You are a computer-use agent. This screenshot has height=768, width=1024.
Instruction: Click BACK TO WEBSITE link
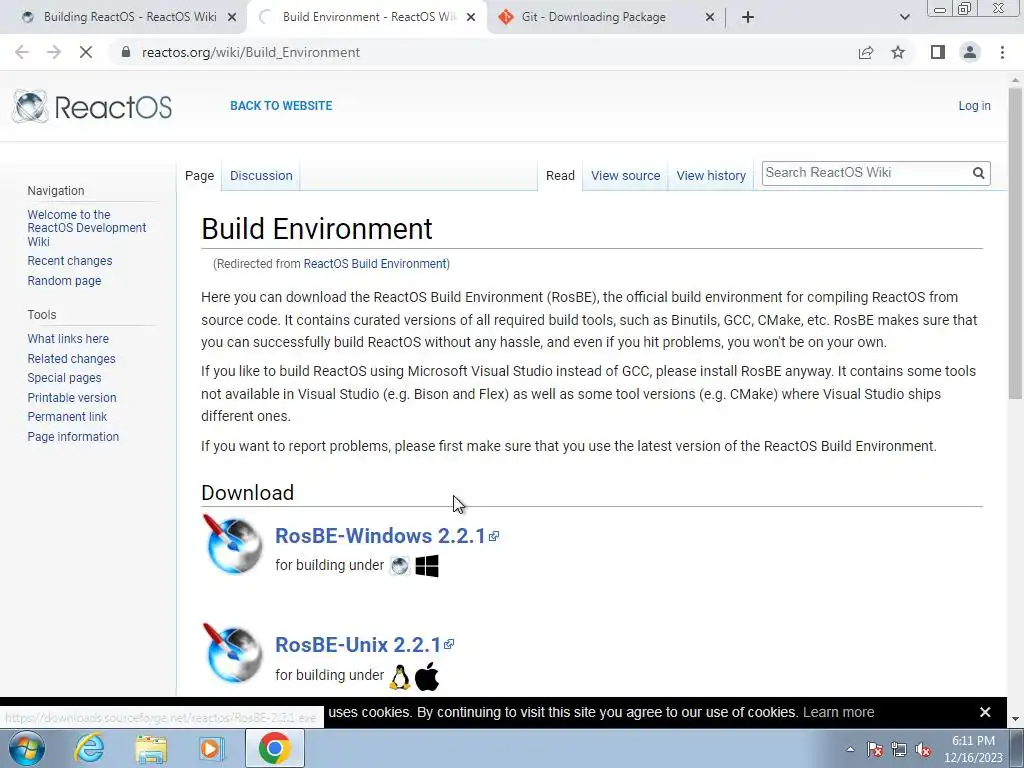click(x=281, y=106)
